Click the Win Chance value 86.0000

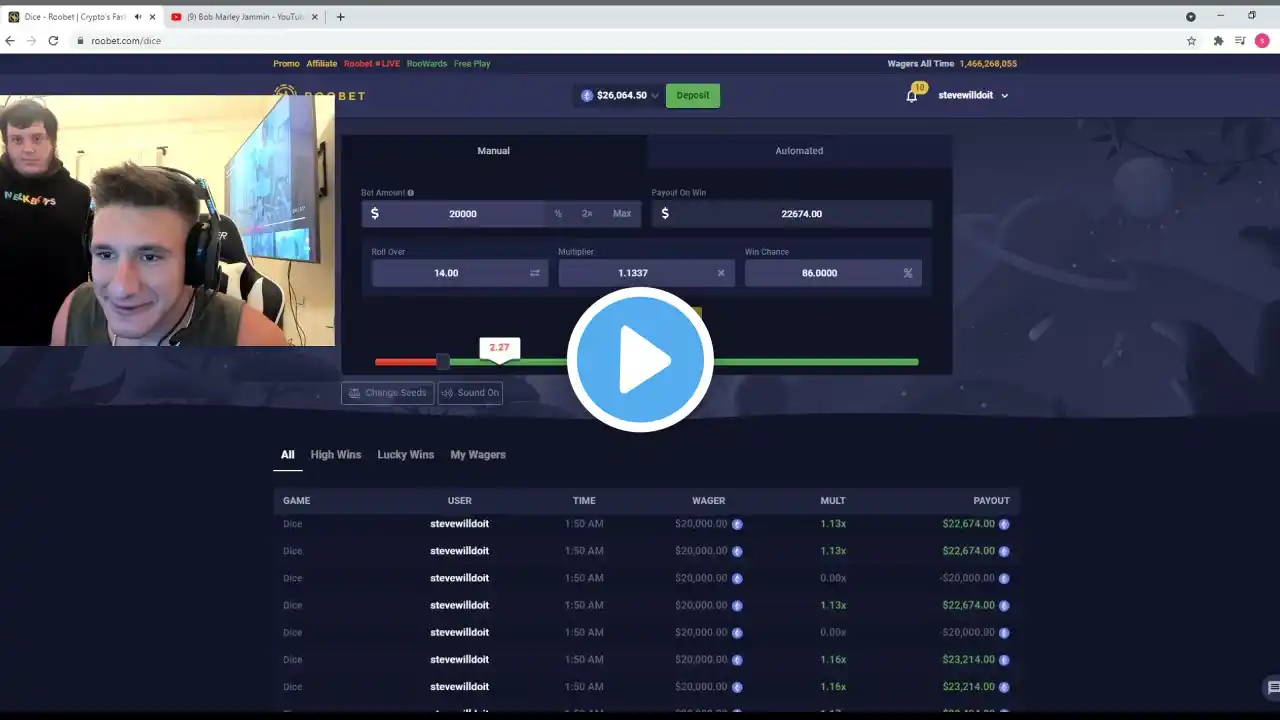[820, 273]
